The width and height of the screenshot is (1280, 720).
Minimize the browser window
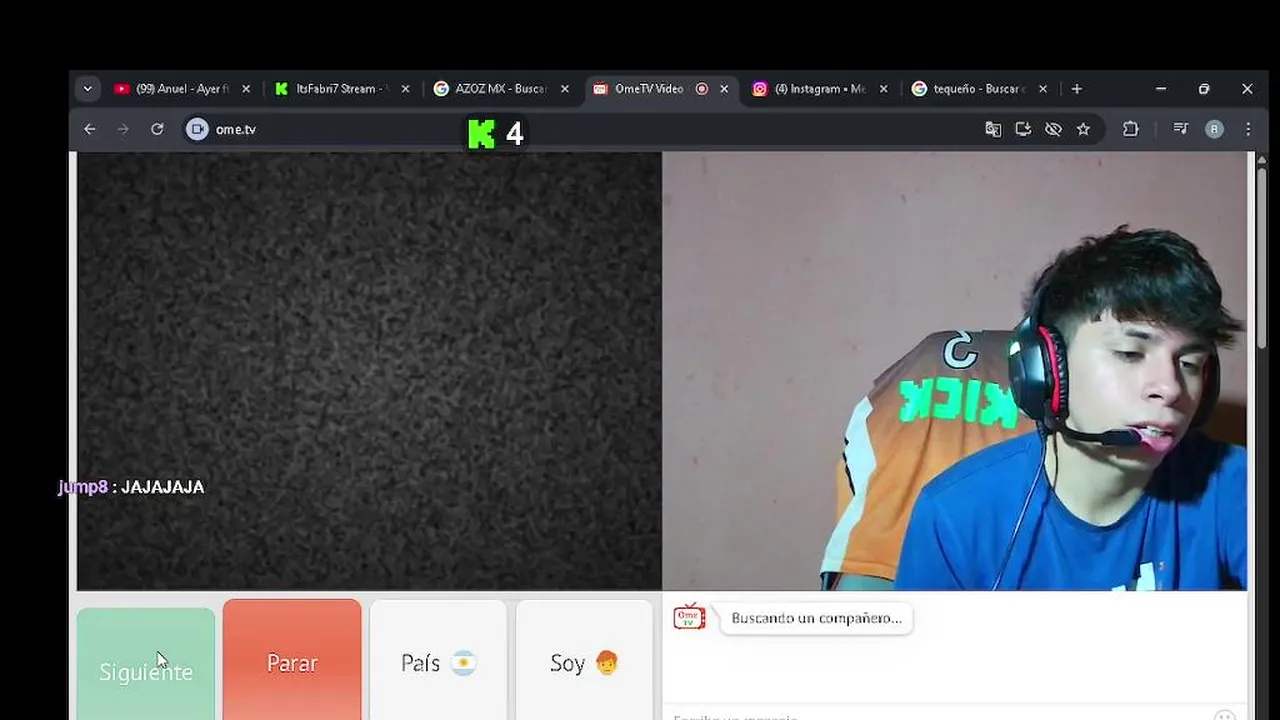[x=1161, y=89]
